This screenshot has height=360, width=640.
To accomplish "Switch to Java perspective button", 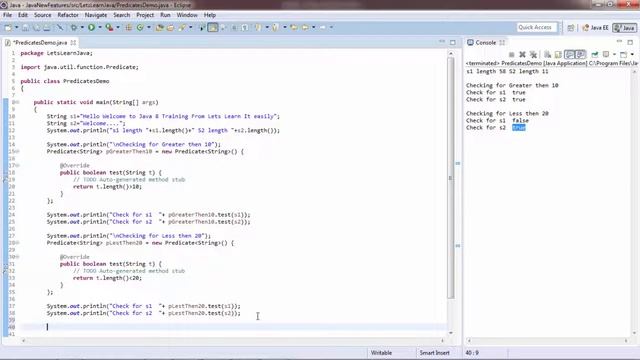I will (624, 27).
